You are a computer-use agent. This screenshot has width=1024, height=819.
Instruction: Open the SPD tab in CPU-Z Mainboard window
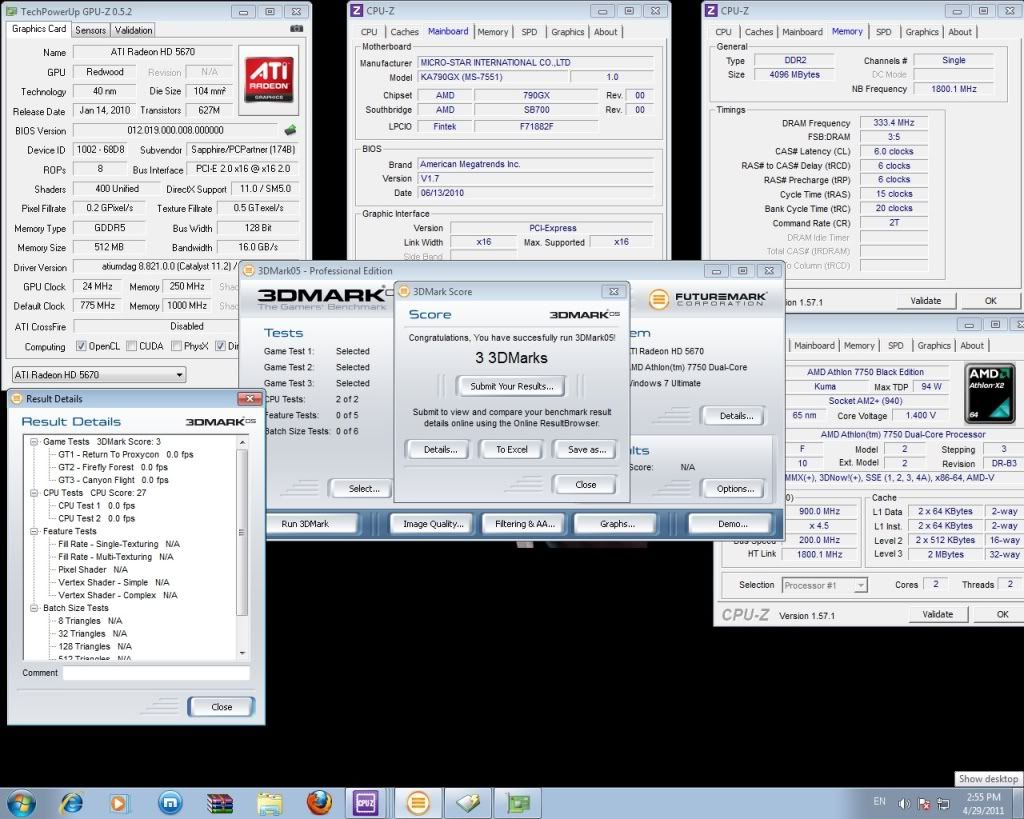tap(528, 32)
